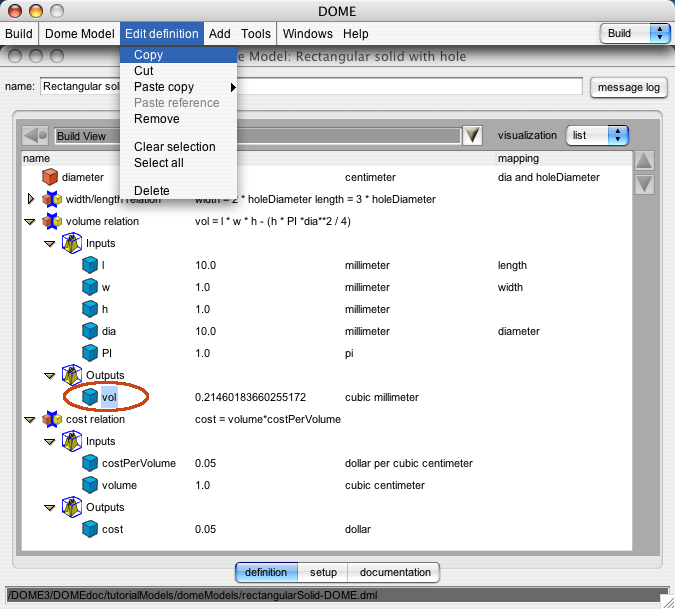Choose Clear selection from the menu
This screenshot has height=609, width=675.
[x=179, y=147]
